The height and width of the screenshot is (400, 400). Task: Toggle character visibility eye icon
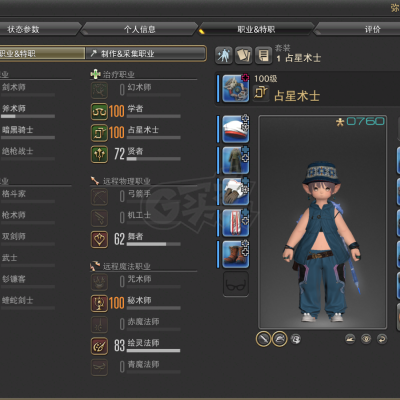366,339
